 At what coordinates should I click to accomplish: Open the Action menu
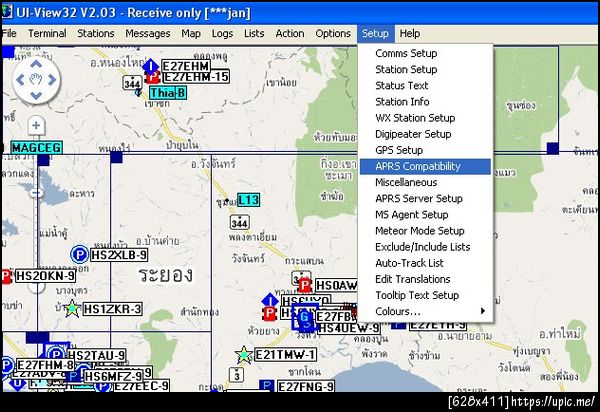[290, 34]
